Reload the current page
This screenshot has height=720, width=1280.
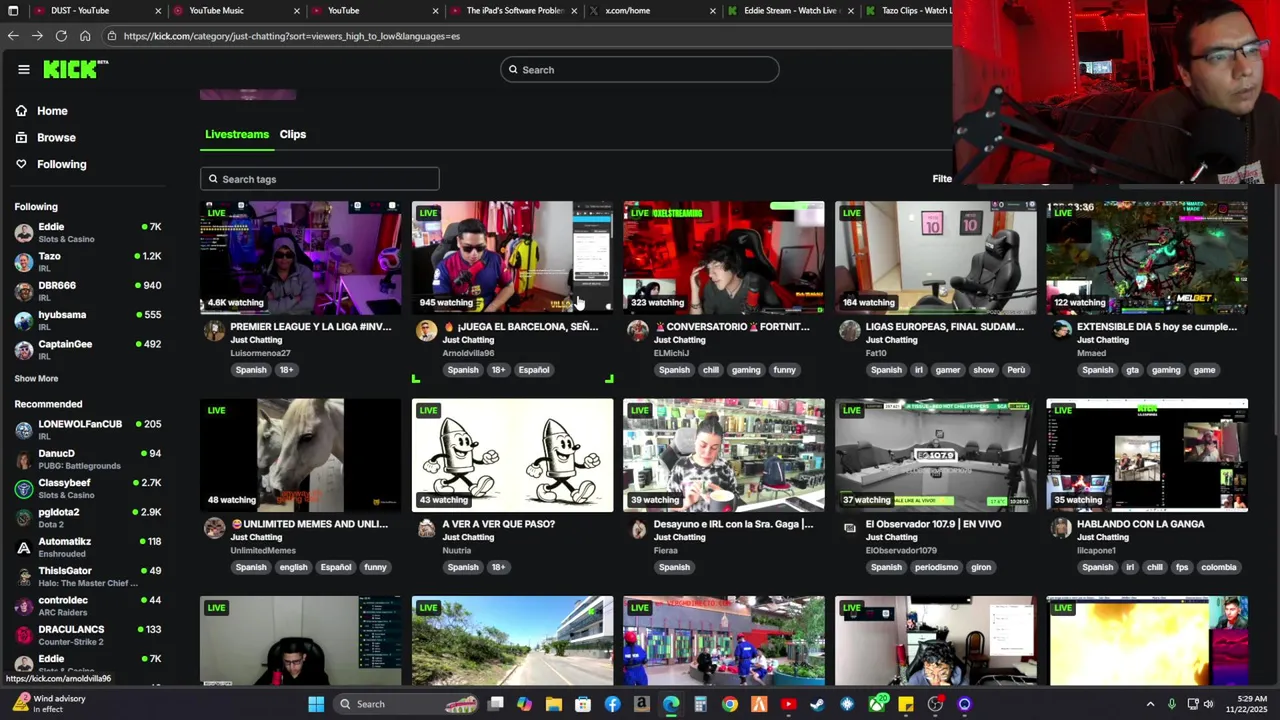pyautogui.click(x=61, y=36)
